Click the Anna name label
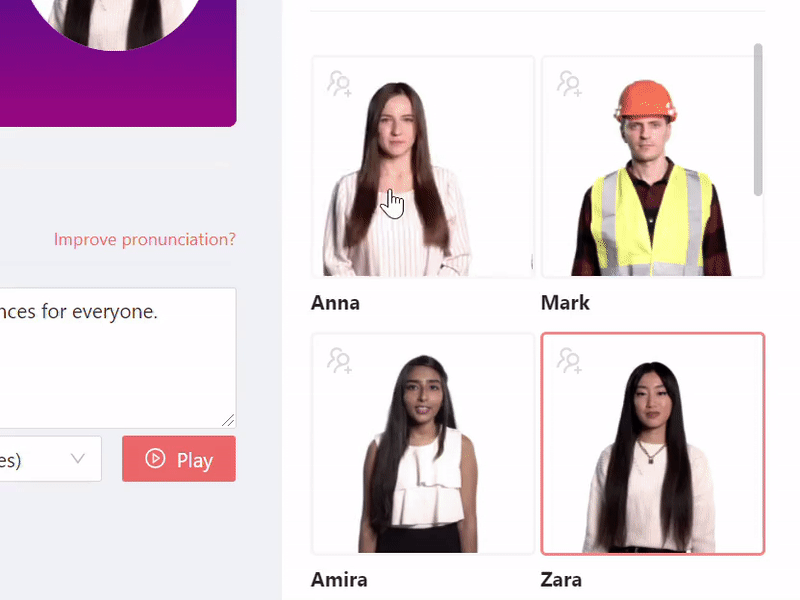This screenshot has height=600, width=800. coord(335,303)
